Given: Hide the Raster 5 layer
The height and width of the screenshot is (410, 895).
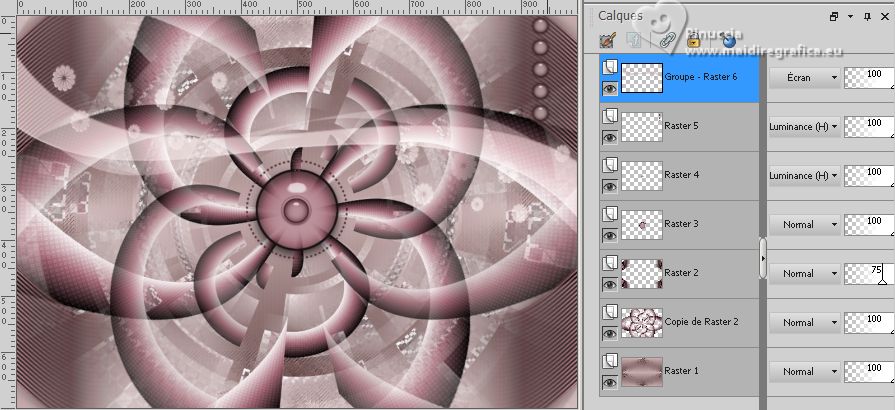Looking at the screenshot, I should click(610, 137).
